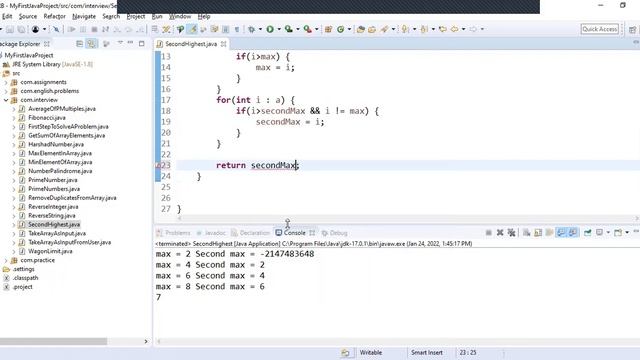Toggle Word Wrap in Console toolbar

(549, 233)
